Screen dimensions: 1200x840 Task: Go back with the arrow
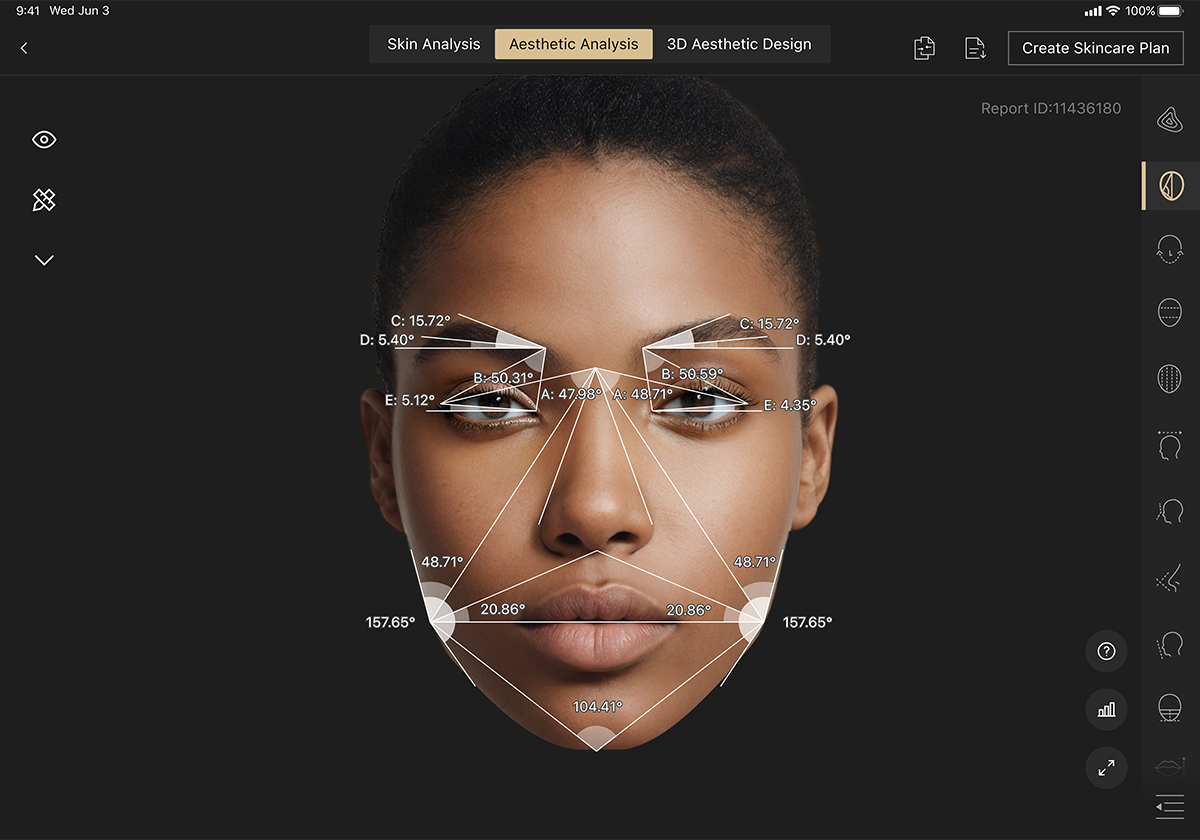24,48
